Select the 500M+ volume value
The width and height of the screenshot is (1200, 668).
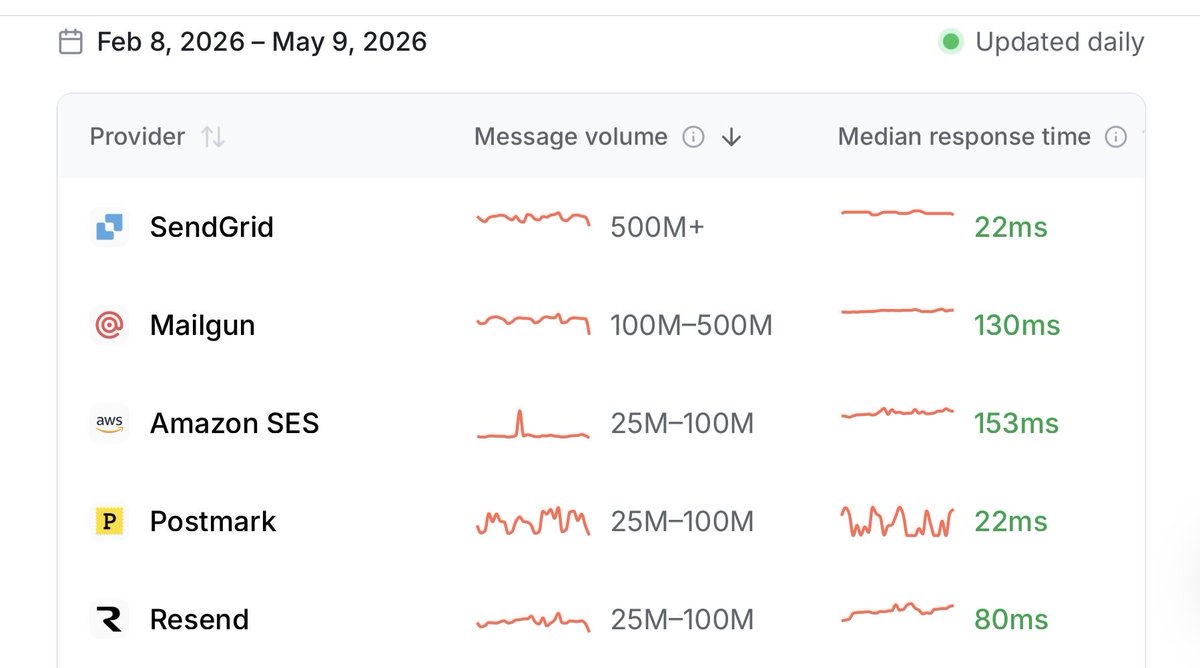pos(657,227)
